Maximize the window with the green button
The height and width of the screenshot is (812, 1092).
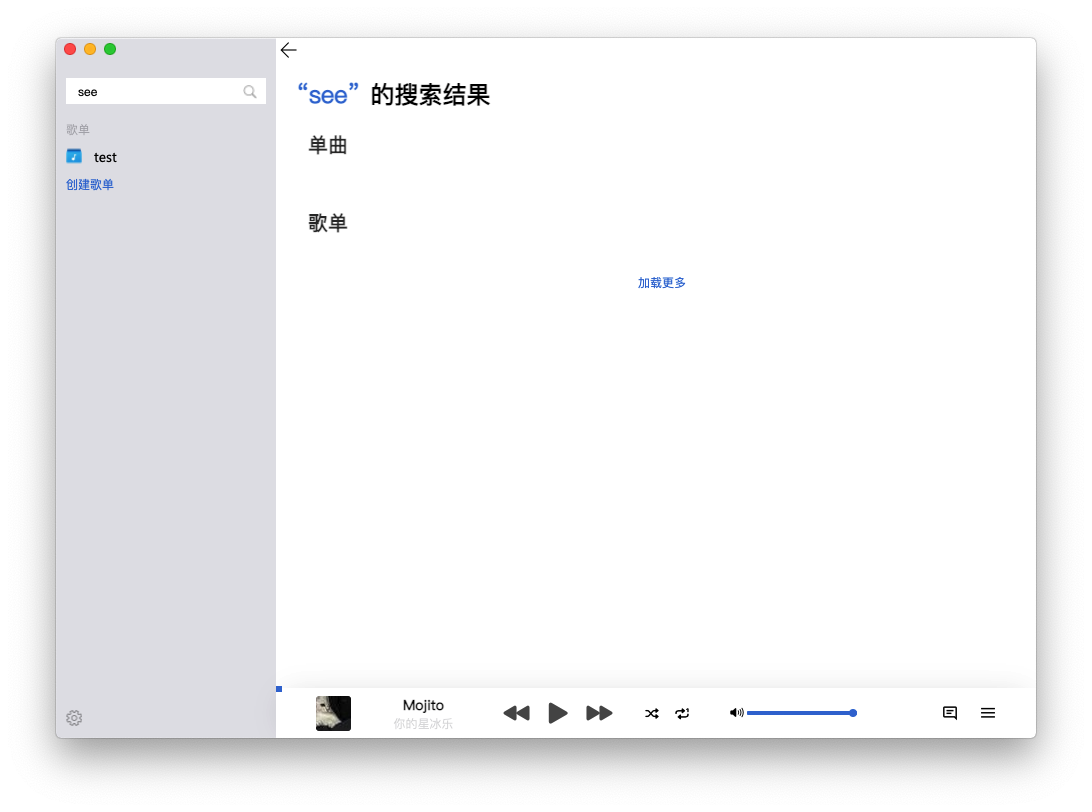110,49
